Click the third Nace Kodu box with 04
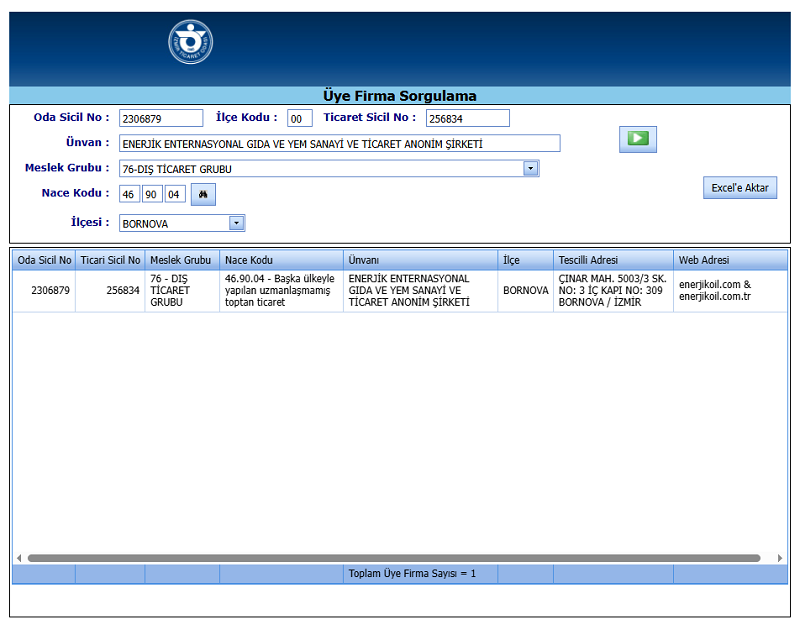 coord(175,194)
